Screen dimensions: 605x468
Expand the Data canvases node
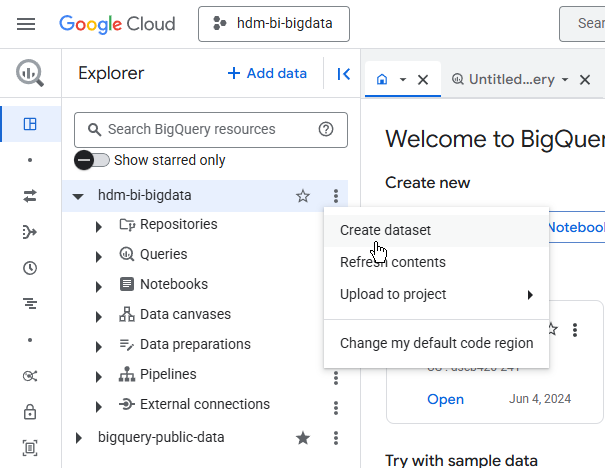(99, 317)
